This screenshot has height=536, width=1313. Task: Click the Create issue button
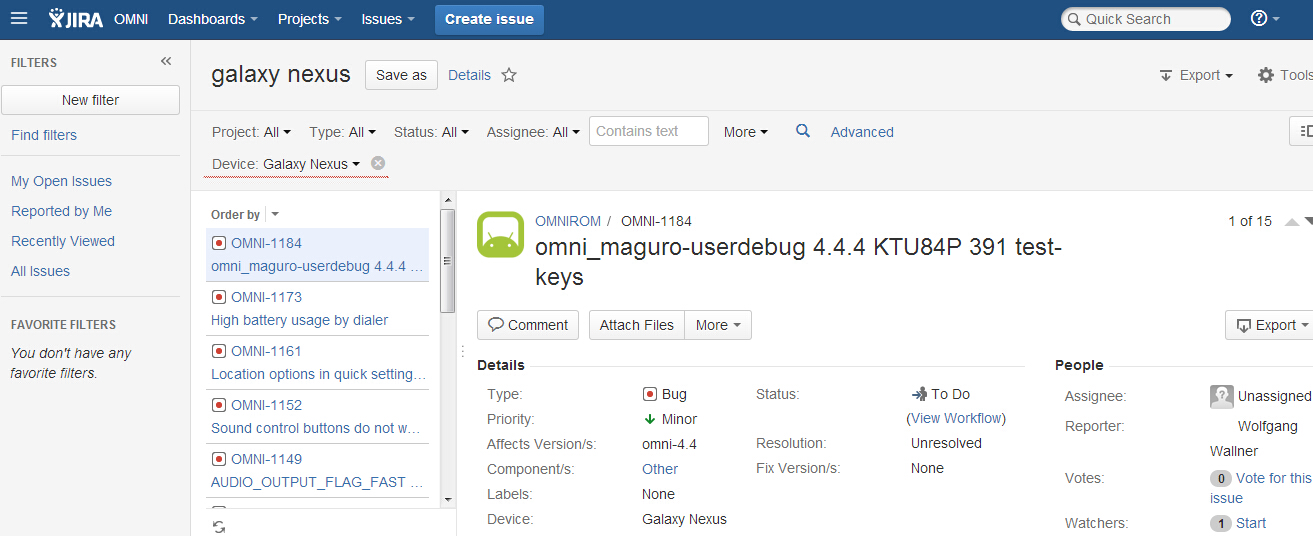click(489, 19)
